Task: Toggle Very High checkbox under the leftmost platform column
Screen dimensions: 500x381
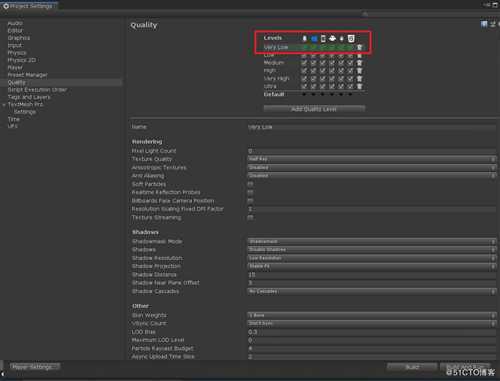Action: coord(304,79)
